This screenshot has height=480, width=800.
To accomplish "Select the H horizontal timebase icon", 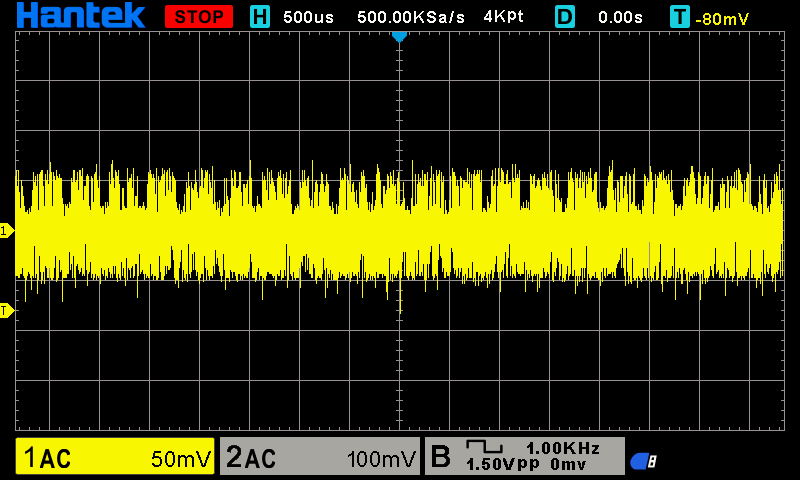I will click(x=260, y=17).
